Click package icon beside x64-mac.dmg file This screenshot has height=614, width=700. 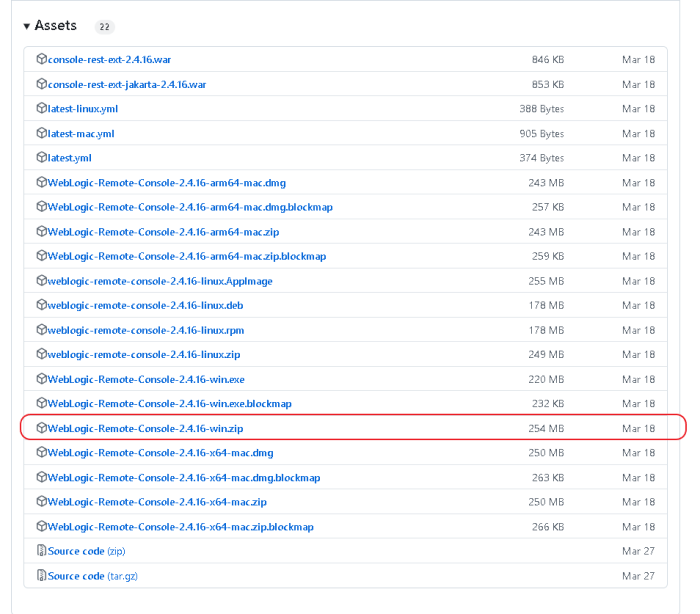(x=42, y=452)
